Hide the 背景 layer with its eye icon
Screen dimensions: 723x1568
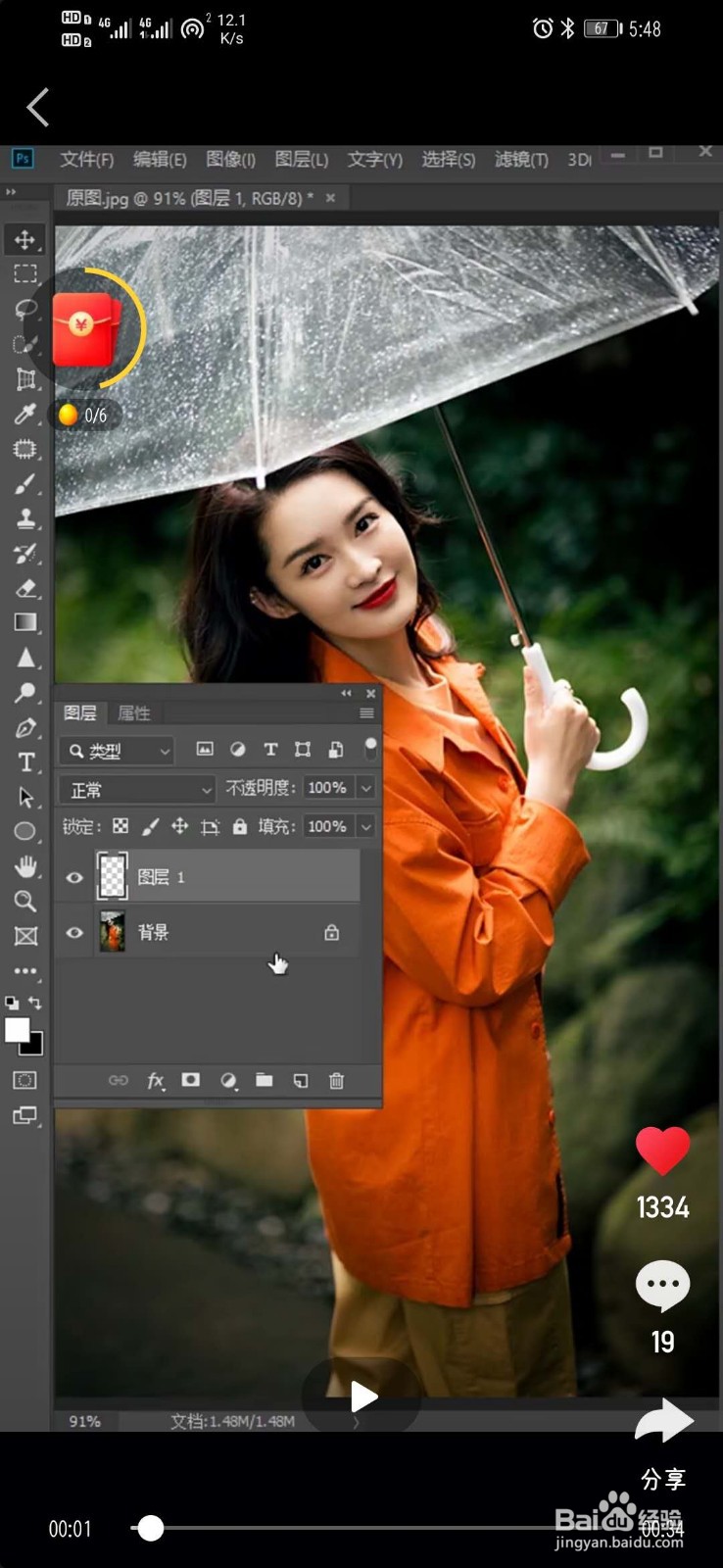[x=74, y=933]
